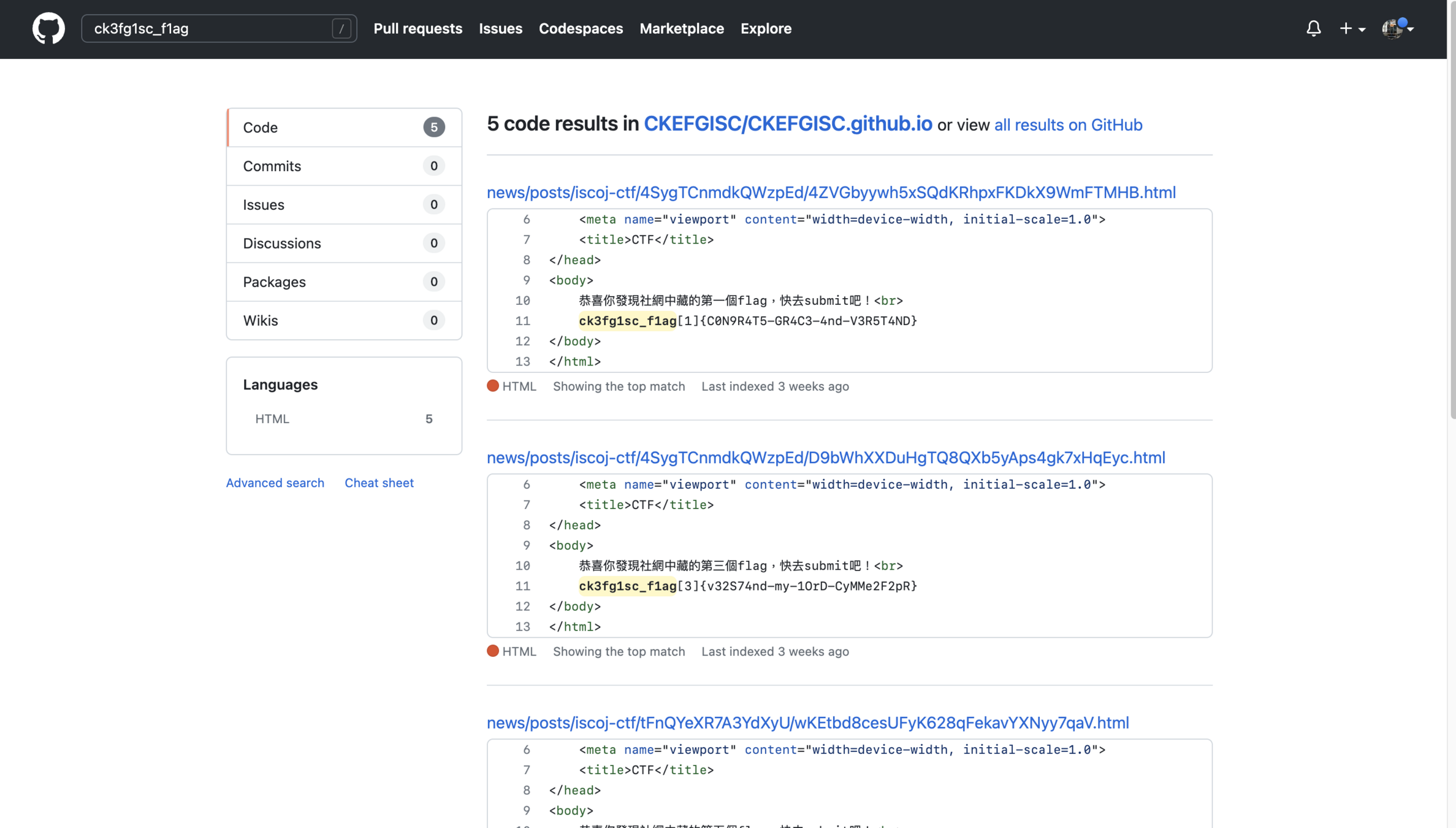Image resolution: width=1456 pixels, height=828 pixels.
Task: Click the Languages heading
Action: pyautogui.click(x=280, y=385)
